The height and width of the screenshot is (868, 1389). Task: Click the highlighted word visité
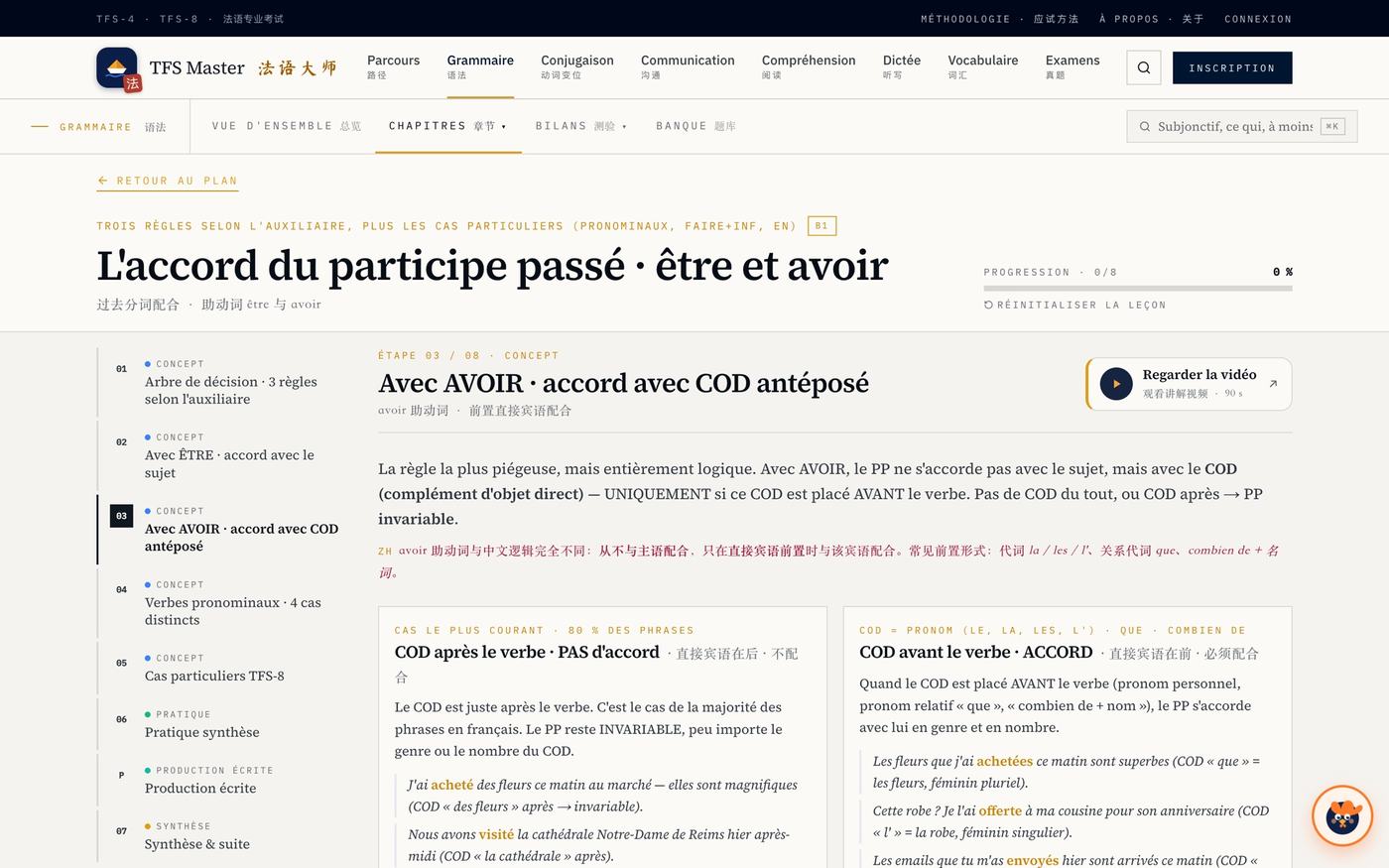pyautogui.click(x=496, y=834)
